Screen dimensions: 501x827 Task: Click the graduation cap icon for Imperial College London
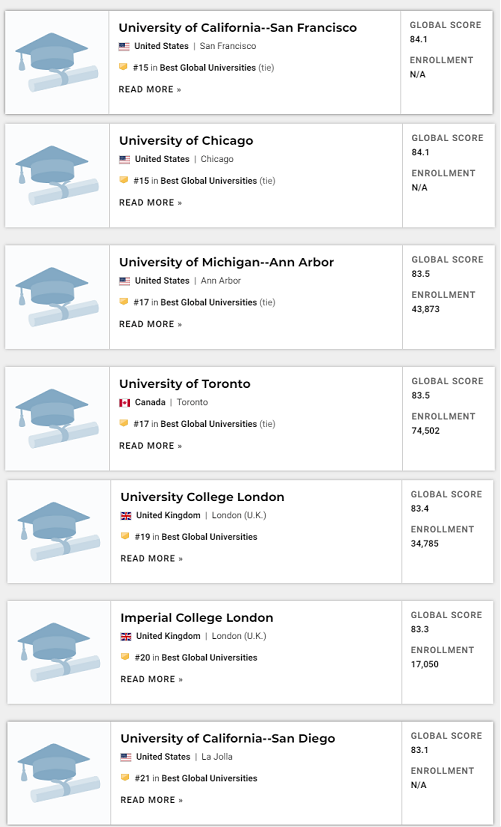(x=59, y=652)
